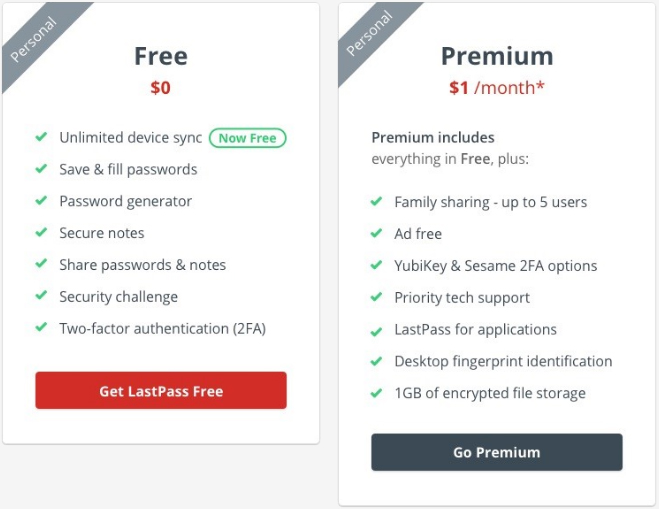Click the $1 /month* price text
659x509 pixels.
click(497, 88)
